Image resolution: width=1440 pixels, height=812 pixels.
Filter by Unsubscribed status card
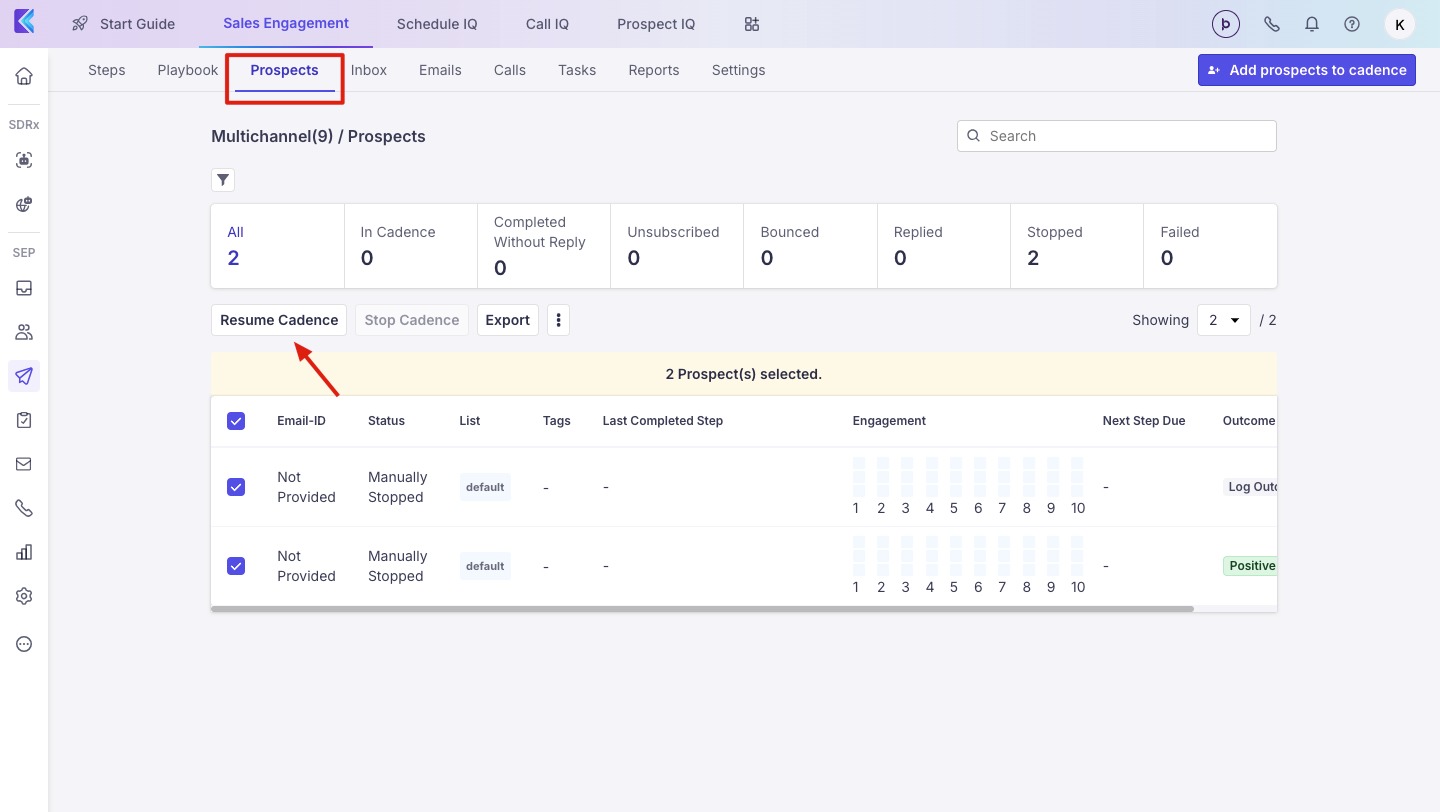[677, 246]
